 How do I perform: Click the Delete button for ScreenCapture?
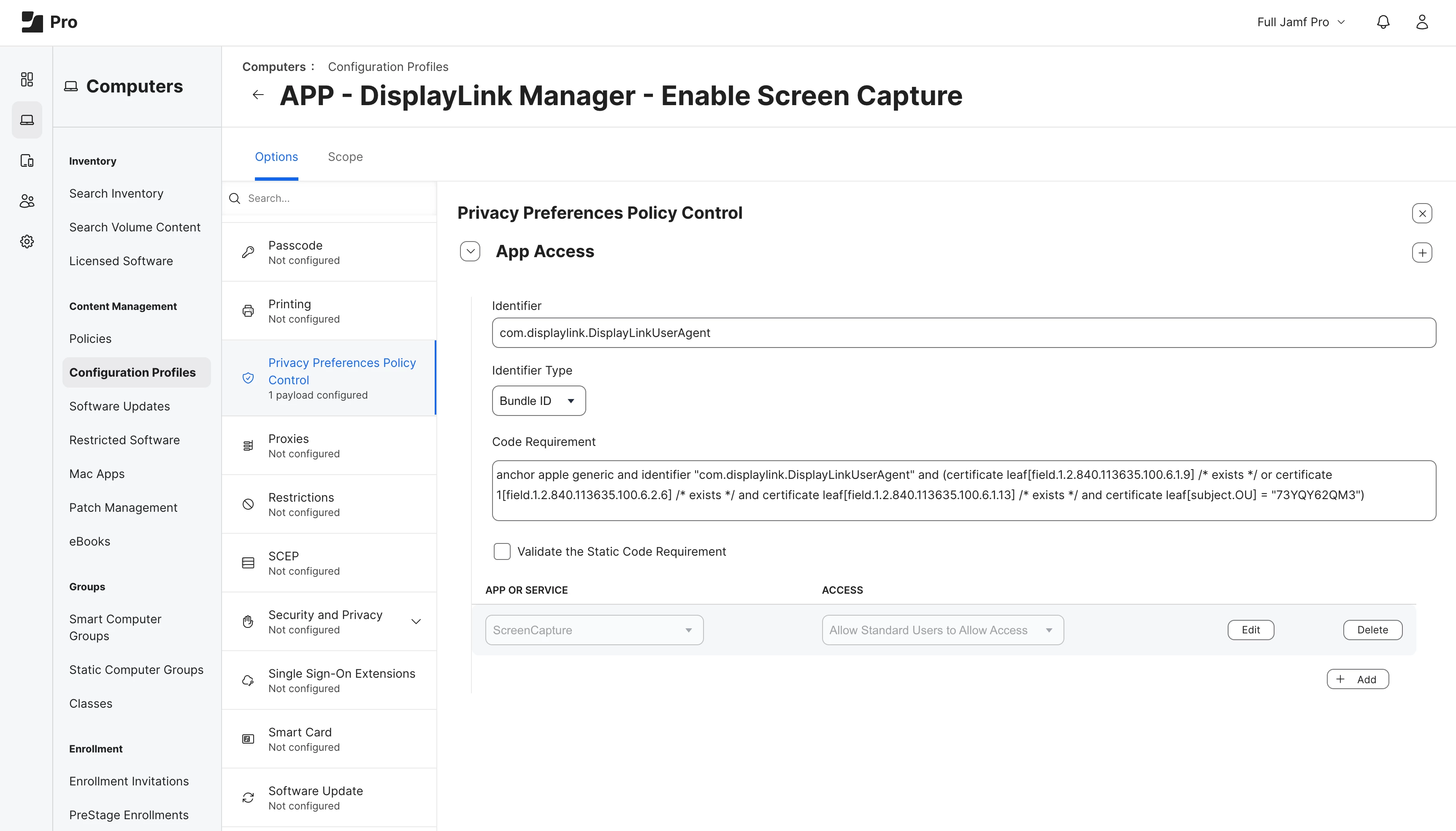[1373, 630]
